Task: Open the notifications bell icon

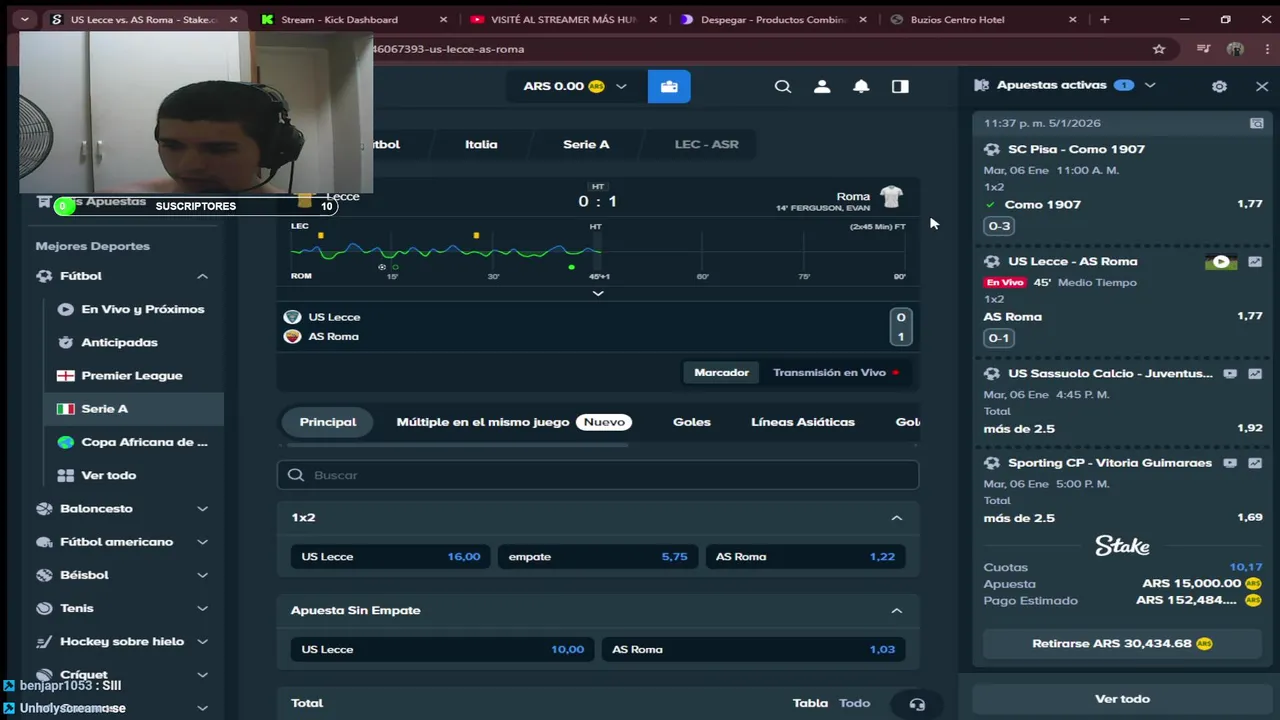Action: 861,86
